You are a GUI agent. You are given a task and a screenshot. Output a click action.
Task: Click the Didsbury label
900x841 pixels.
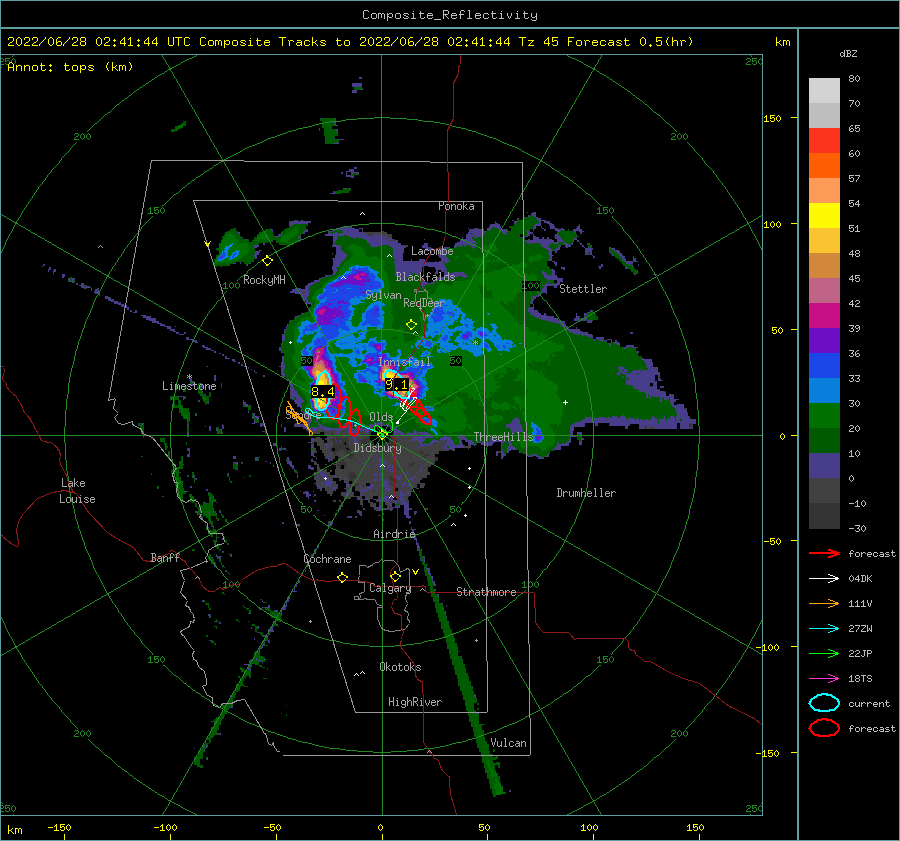377,448
